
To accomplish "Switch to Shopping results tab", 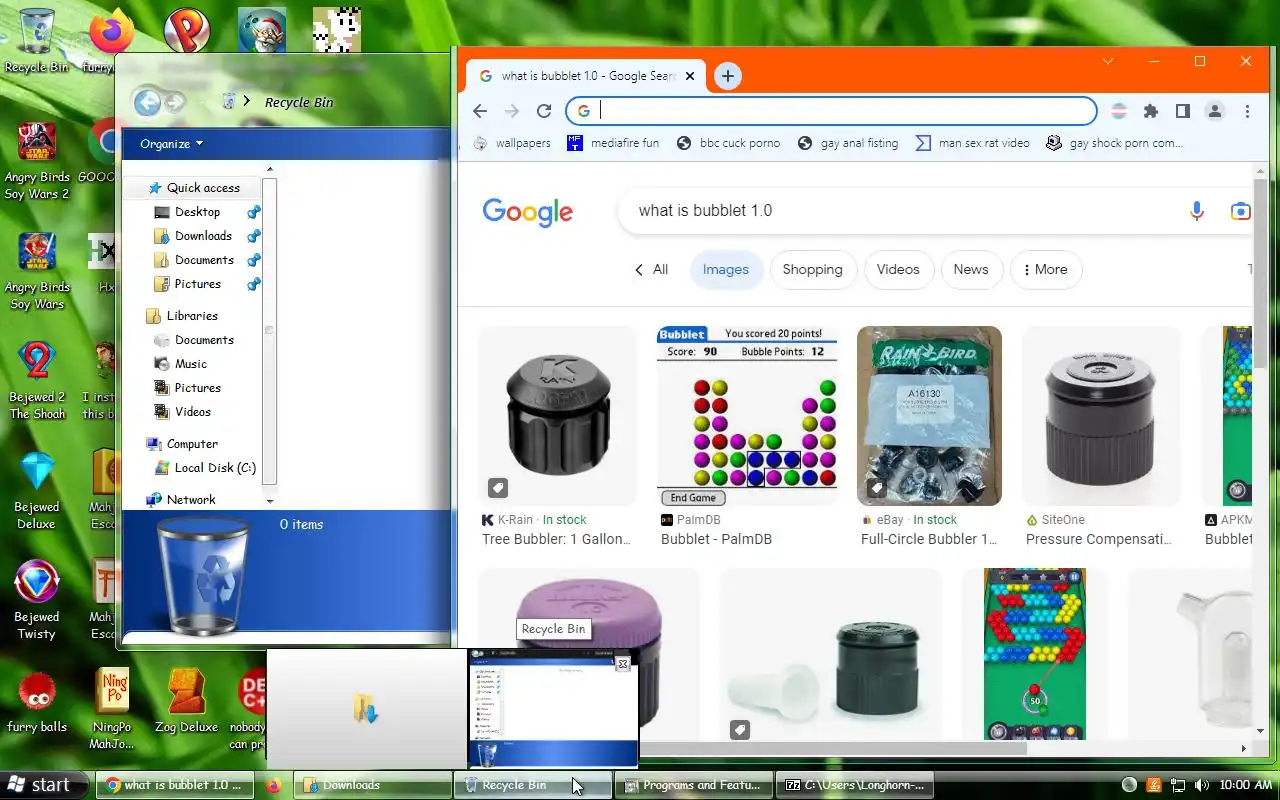I will click(812, 270).
